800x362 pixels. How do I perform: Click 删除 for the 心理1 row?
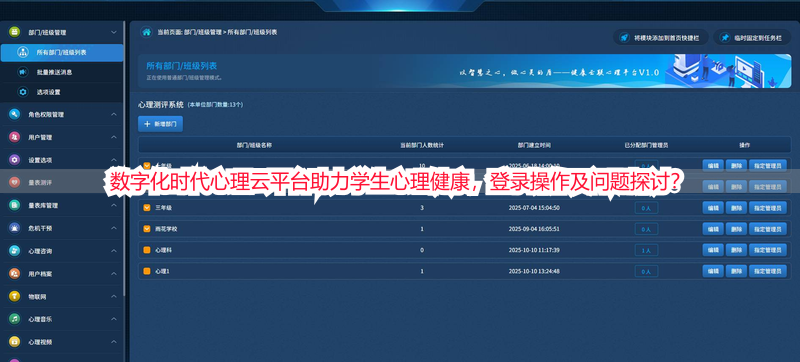(x=736, y=271)
